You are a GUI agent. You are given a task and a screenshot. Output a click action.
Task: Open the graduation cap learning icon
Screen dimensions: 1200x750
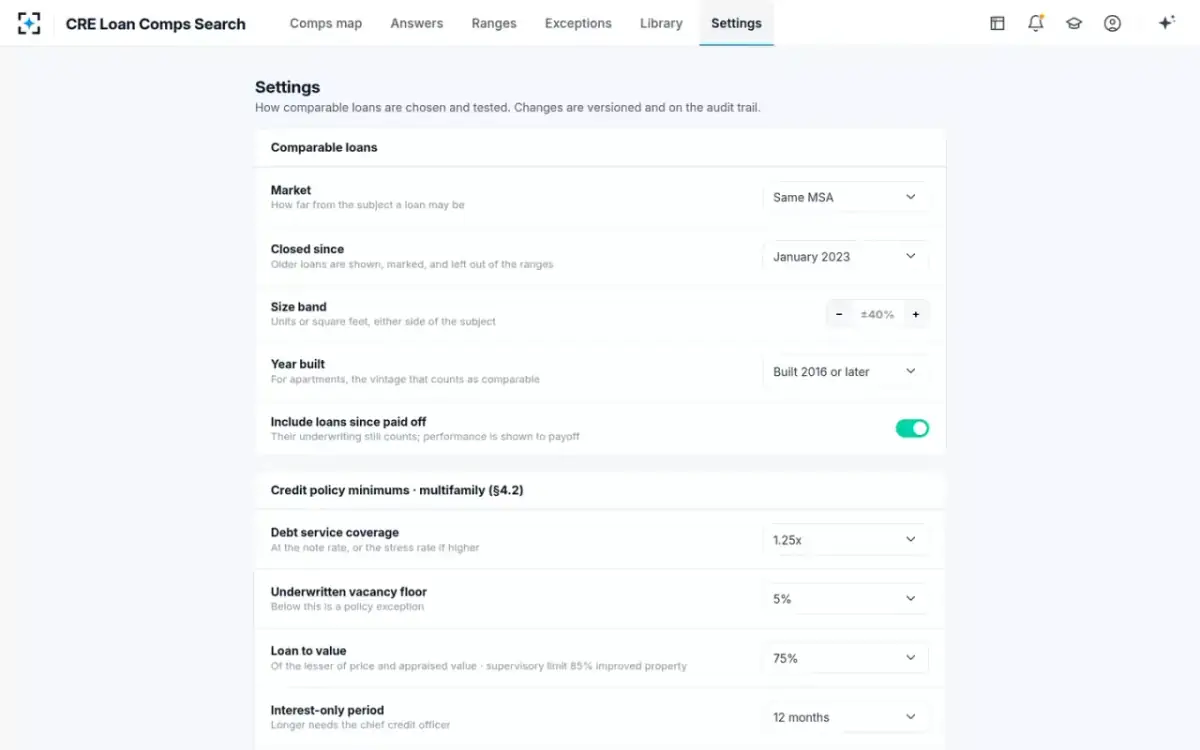coord(1074,23)
